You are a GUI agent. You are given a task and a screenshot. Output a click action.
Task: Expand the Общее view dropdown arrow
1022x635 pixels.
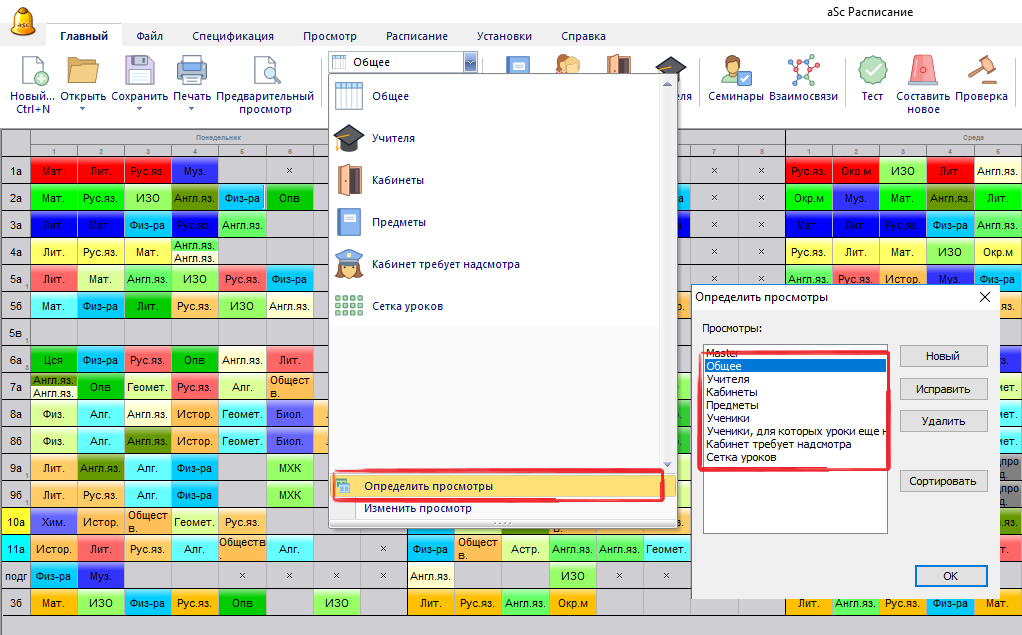click(470, 62)
